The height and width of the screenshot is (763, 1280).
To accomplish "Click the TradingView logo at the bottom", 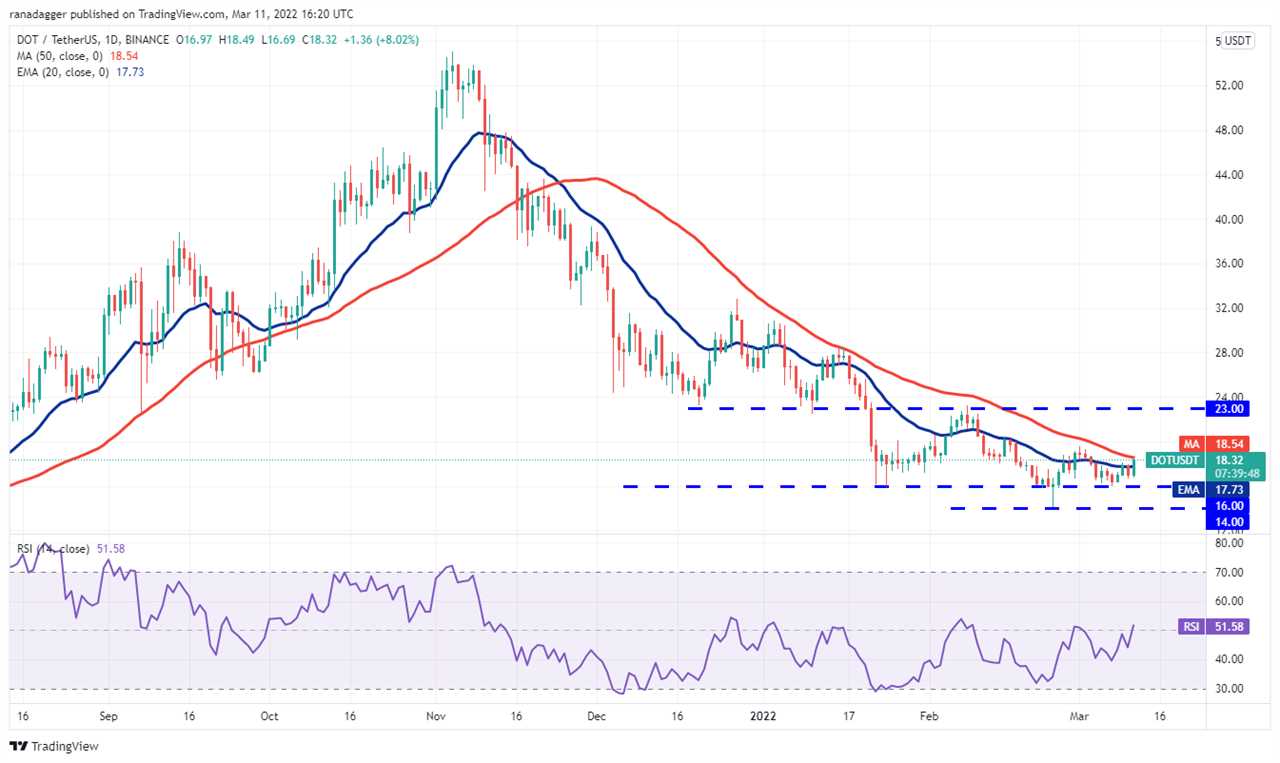I will pyautogui.click(x=54, y=746).
